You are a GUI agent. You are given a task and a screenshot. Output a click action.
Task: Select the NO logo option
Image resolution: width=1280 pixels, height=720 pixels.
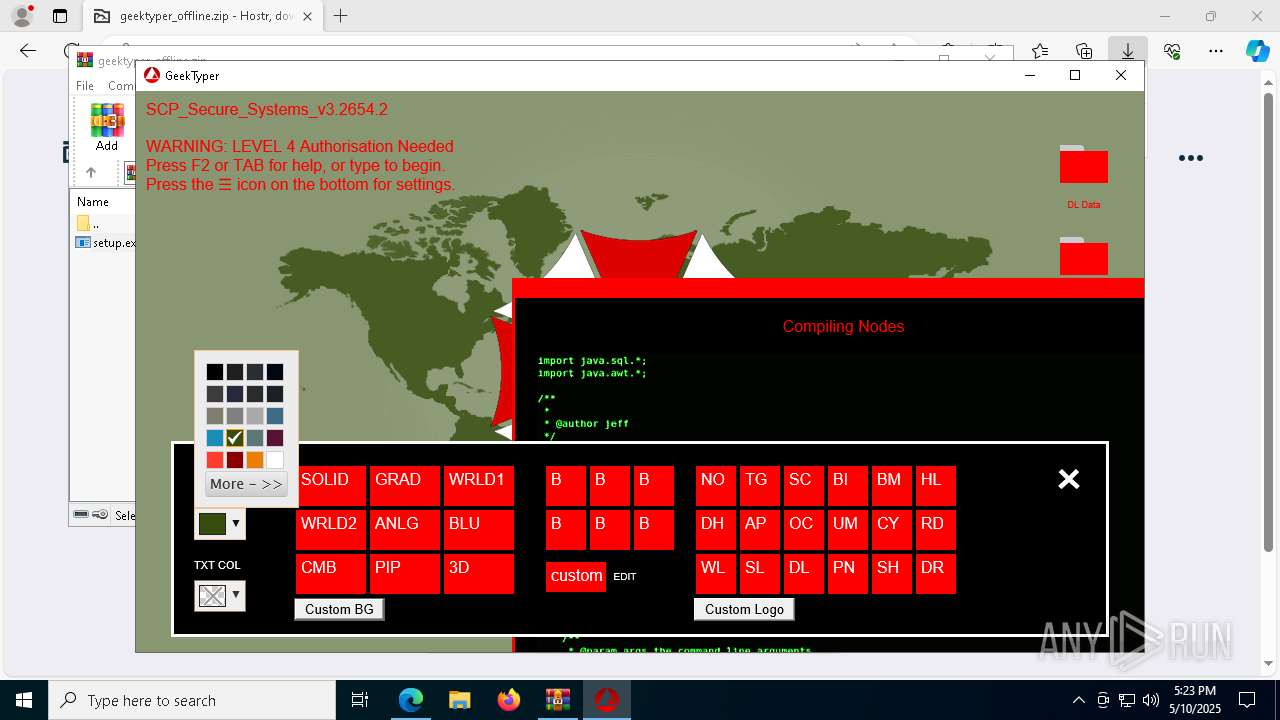click(715, 485)
